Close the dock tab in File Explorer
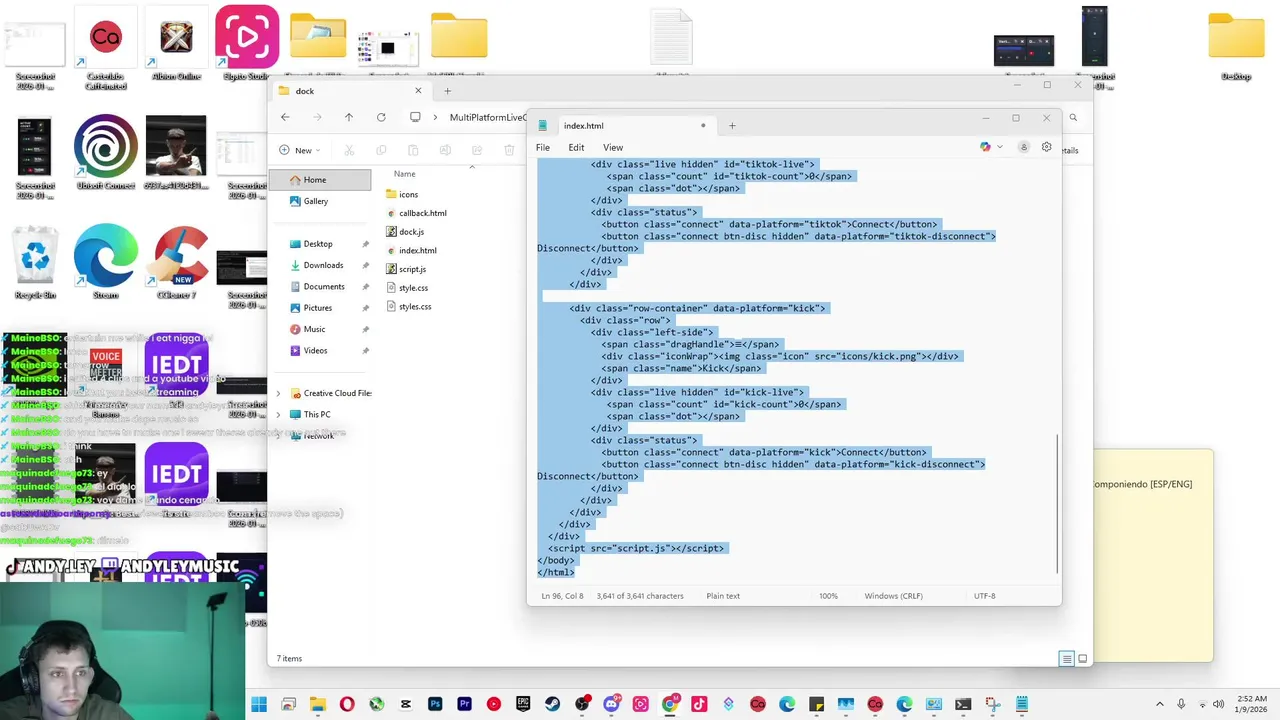1280x720 pixels. tap(418, 91)
